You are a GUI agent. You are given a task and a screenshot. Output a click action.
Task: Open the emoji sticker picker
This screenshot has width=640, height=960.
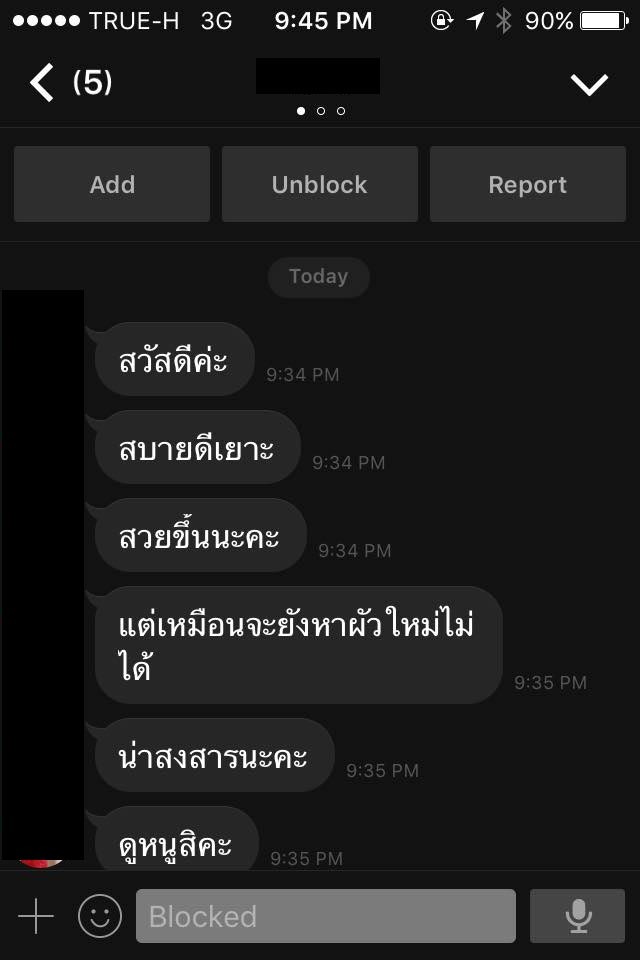pos(100,916)
